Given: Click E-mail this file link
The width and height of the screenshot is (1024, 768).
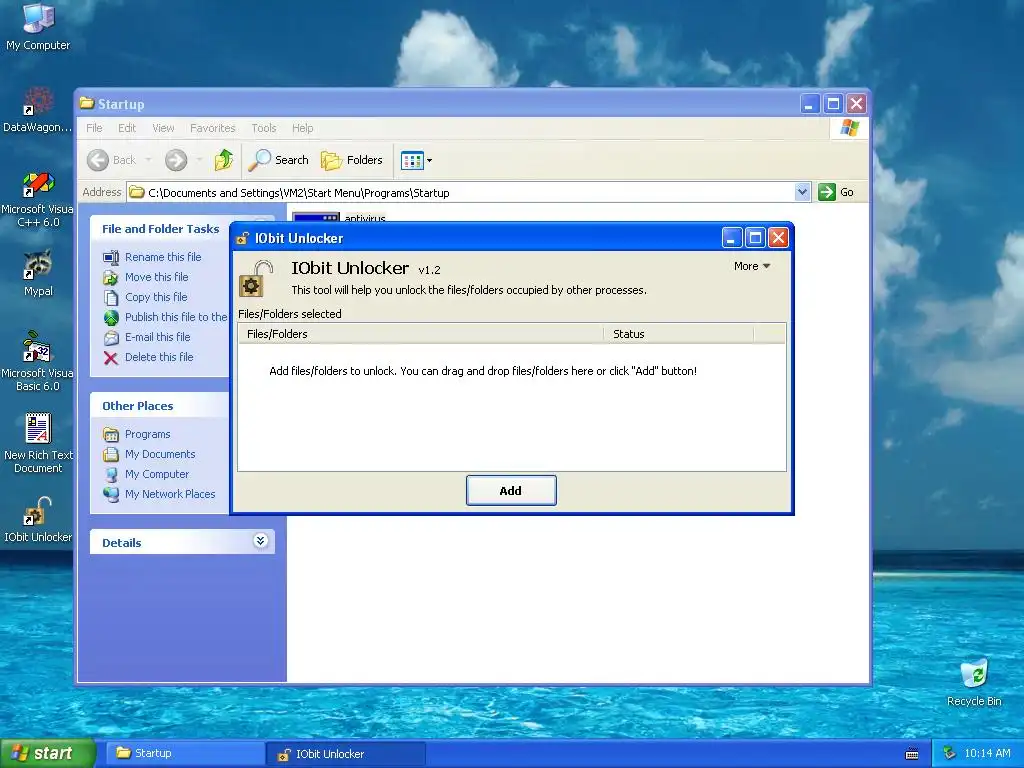Looking at the screenshot, I should click(x=157, y=337).
